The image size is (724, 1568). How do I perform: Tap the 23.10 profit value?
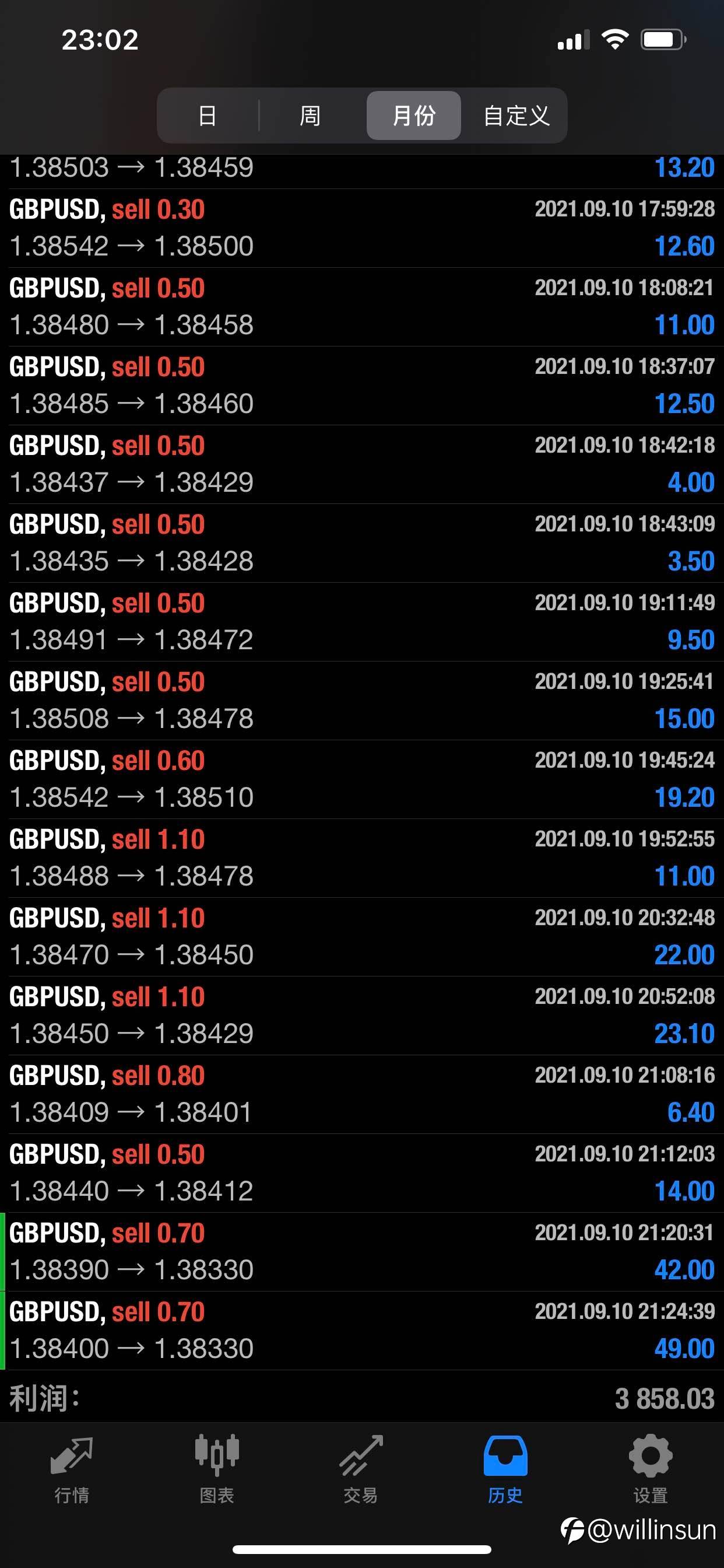click(x=684, y=1034)
